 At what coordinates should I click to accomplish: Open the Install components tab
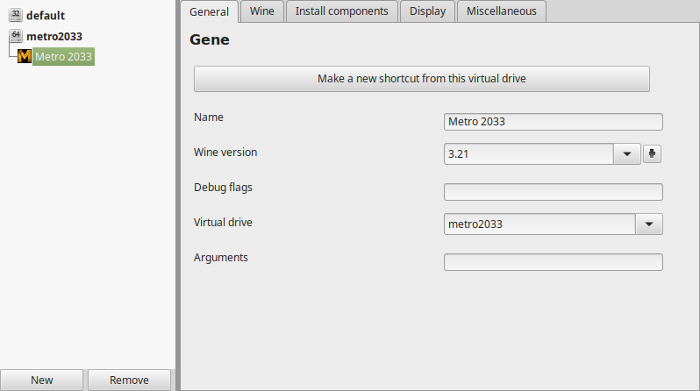coord(342,11)
